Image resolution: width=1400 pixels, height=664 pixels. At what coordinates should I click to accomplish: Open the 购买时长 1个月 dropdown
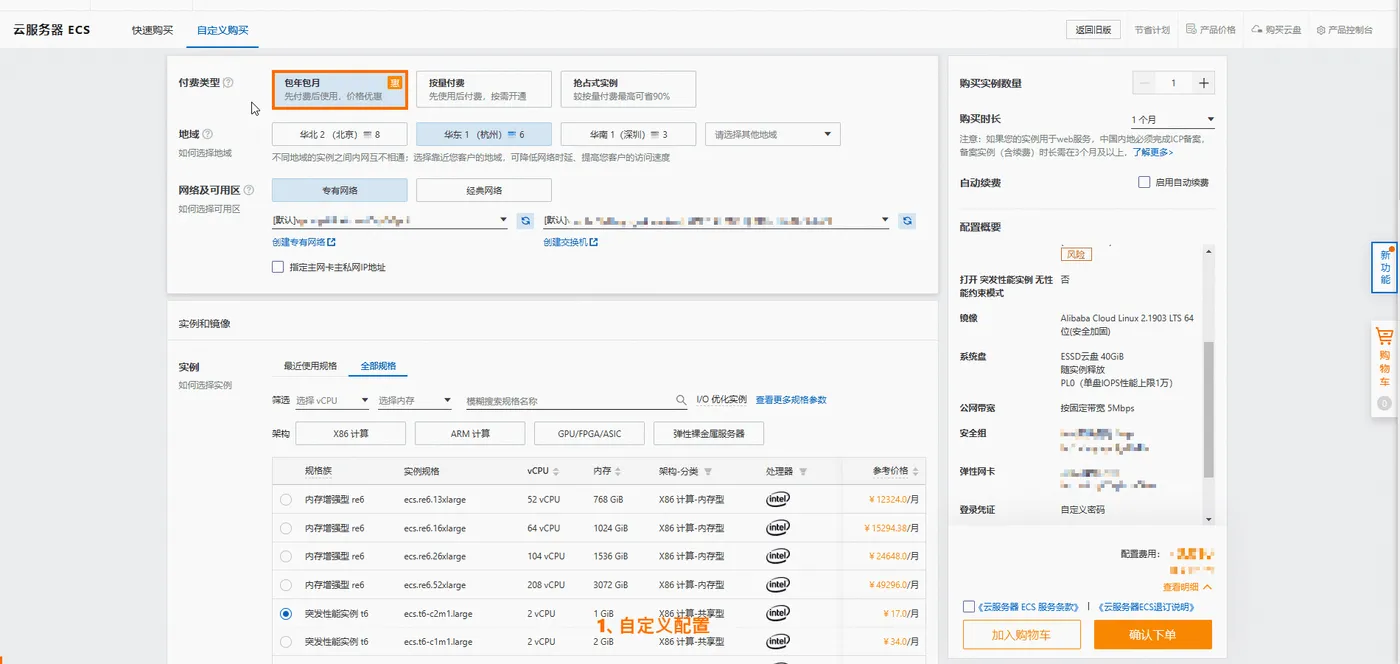pyautogui.click(x=1173, y=119)
